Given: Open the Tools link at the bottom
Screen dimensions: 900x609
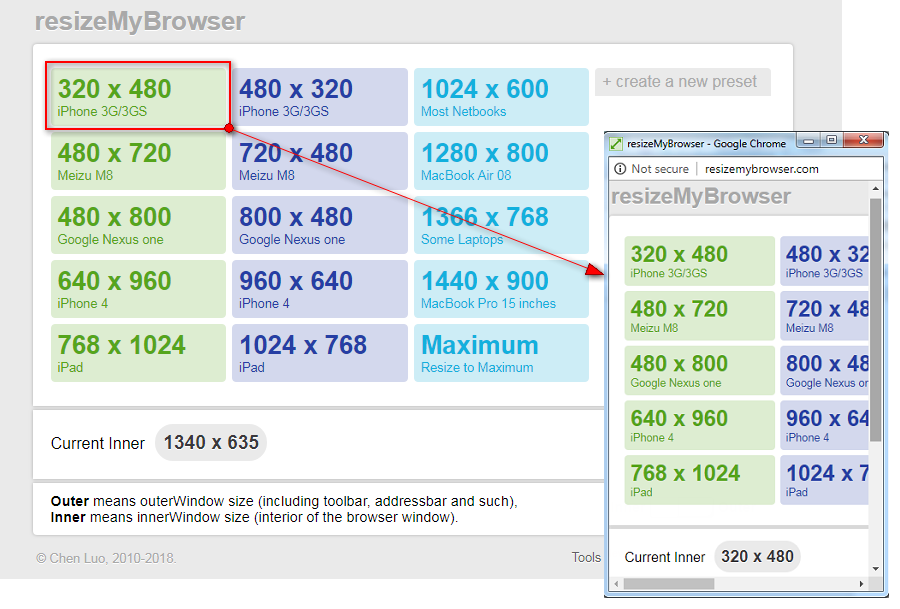Looking at the screenshot, I should point(586,558).
